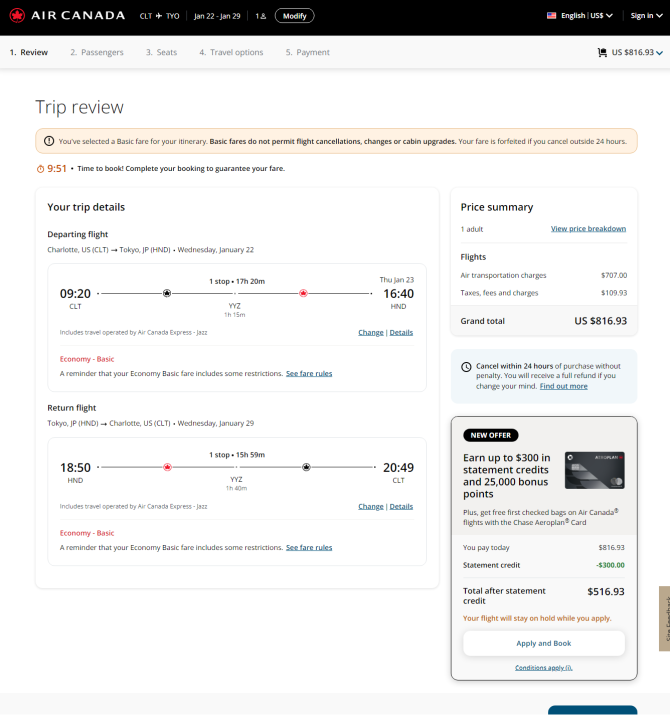
Task: Click Details for the departing flight
Action: (401, 332)
